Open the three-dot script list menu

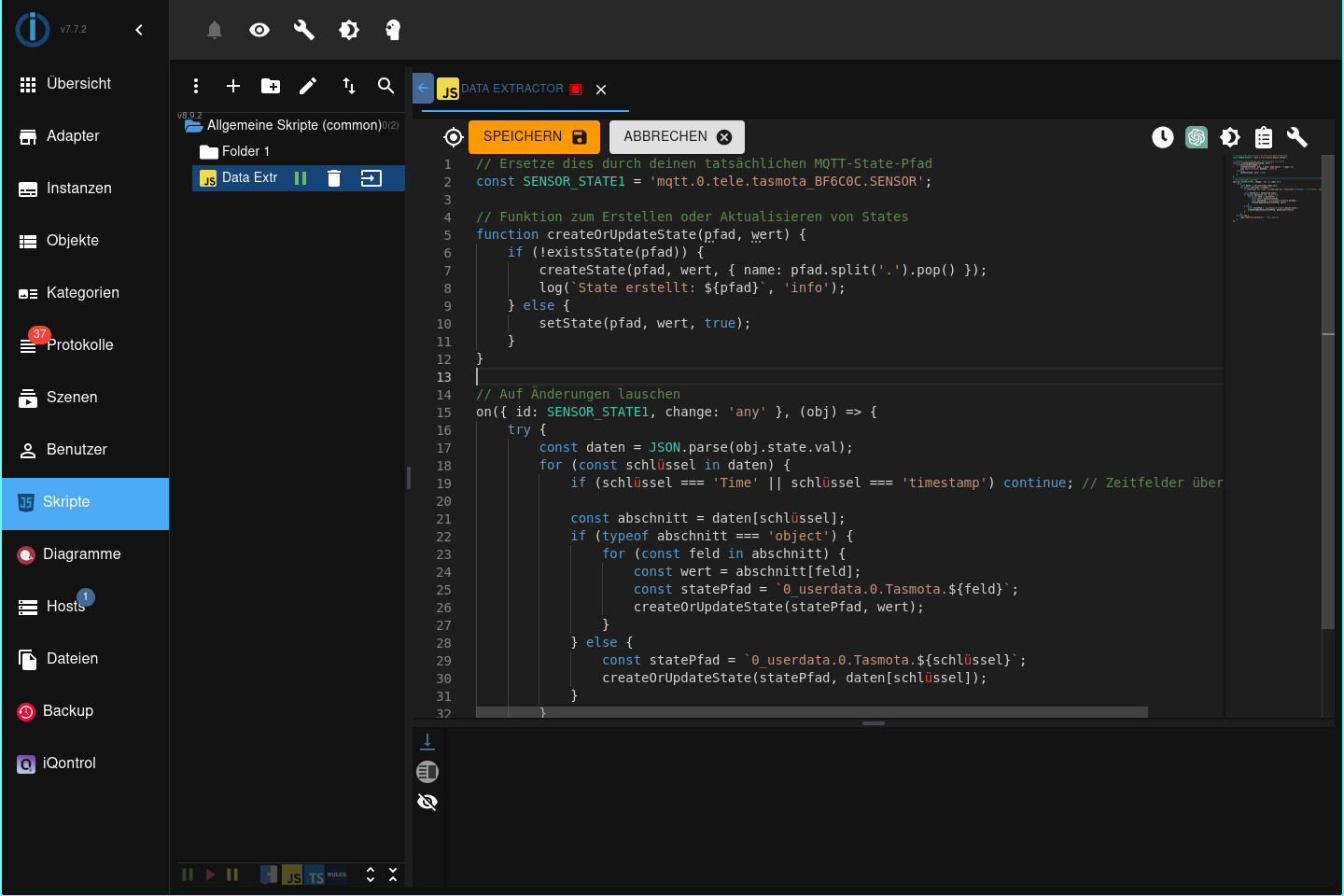tap(196, 86)
